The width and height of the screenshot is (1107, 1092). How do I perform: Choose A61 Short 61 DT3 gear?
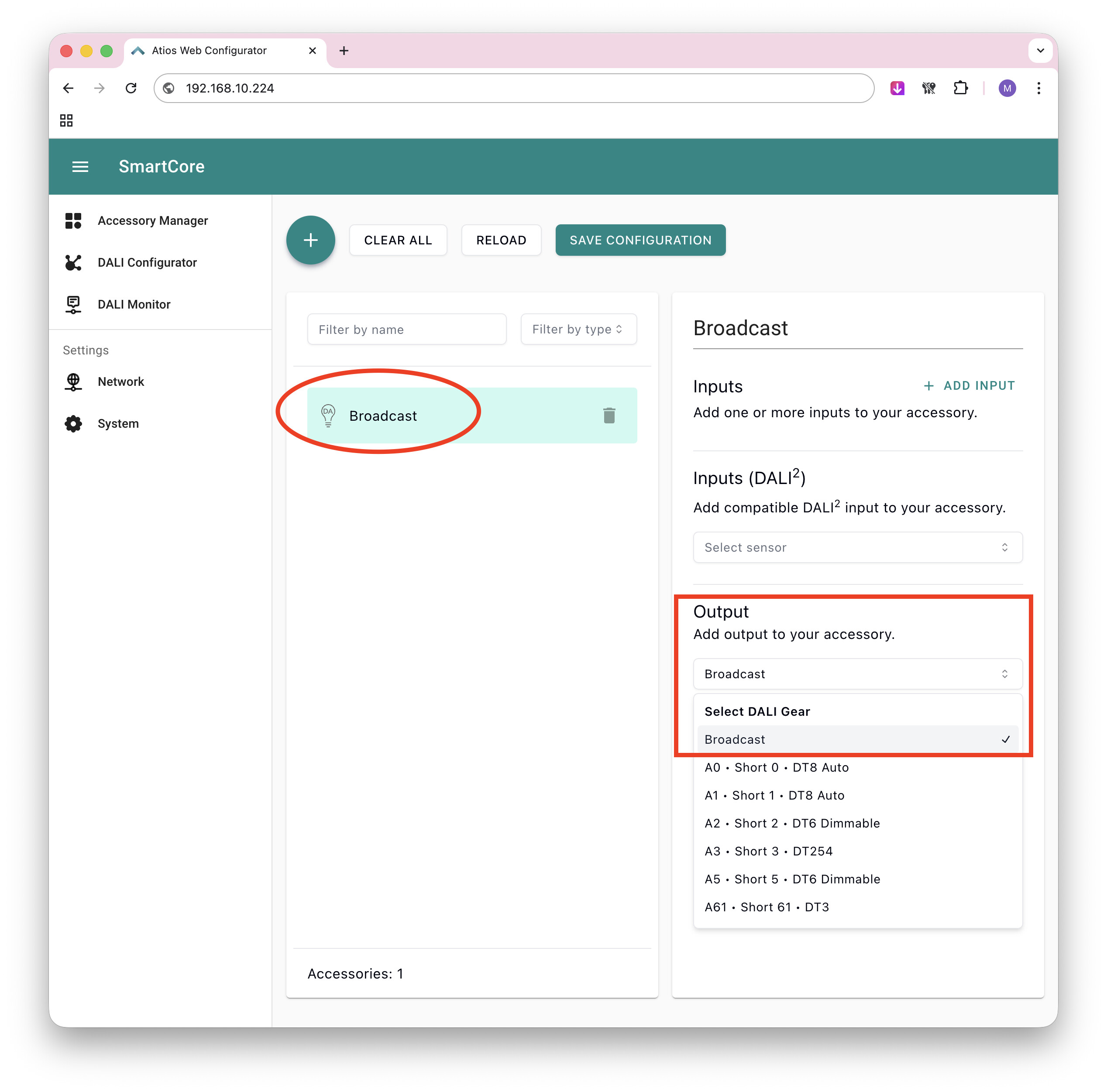click(767, 907)
